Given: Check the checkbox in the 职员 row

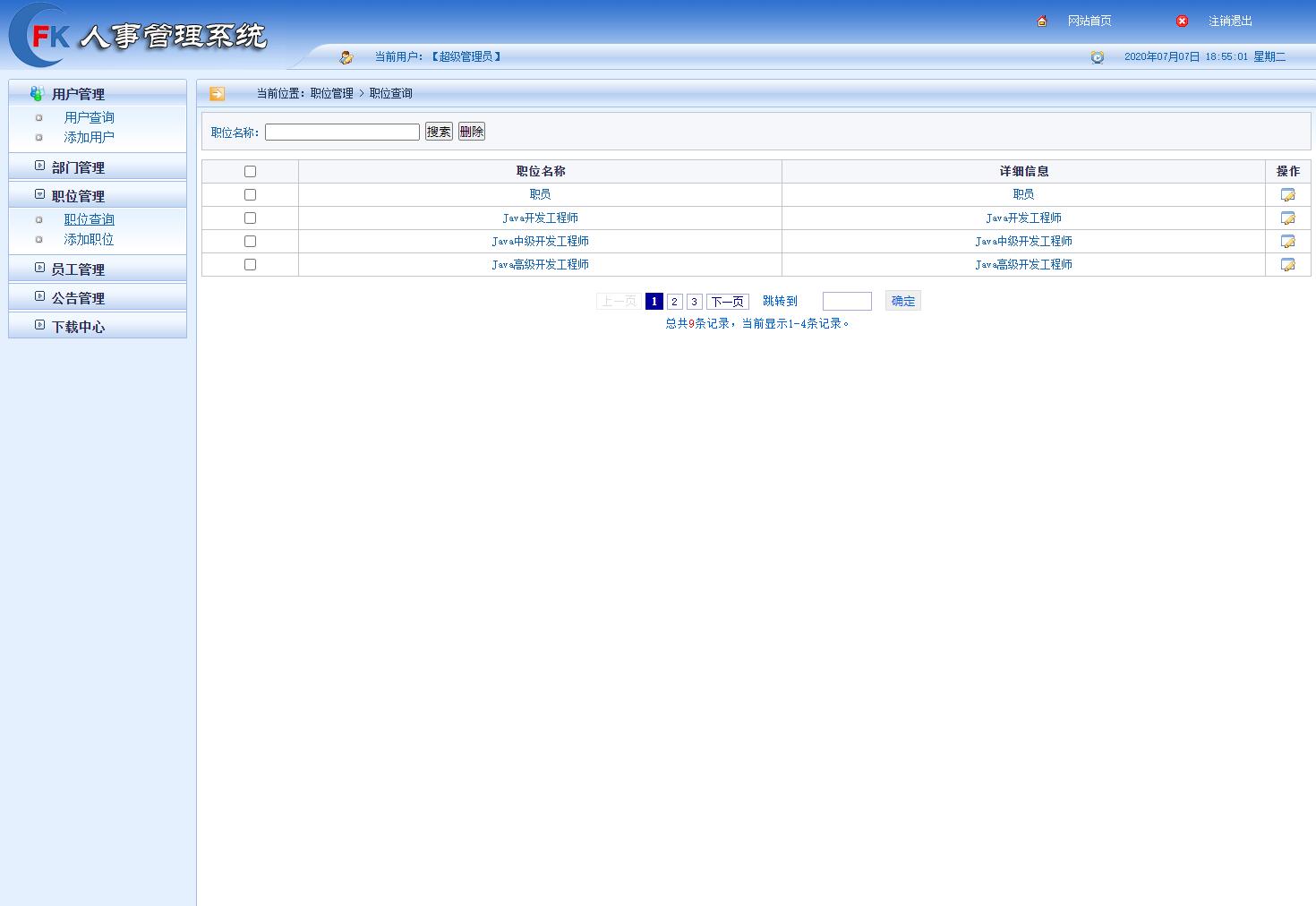Looking at the screenshot, I should pyautogui.click(x=250, y=194).
